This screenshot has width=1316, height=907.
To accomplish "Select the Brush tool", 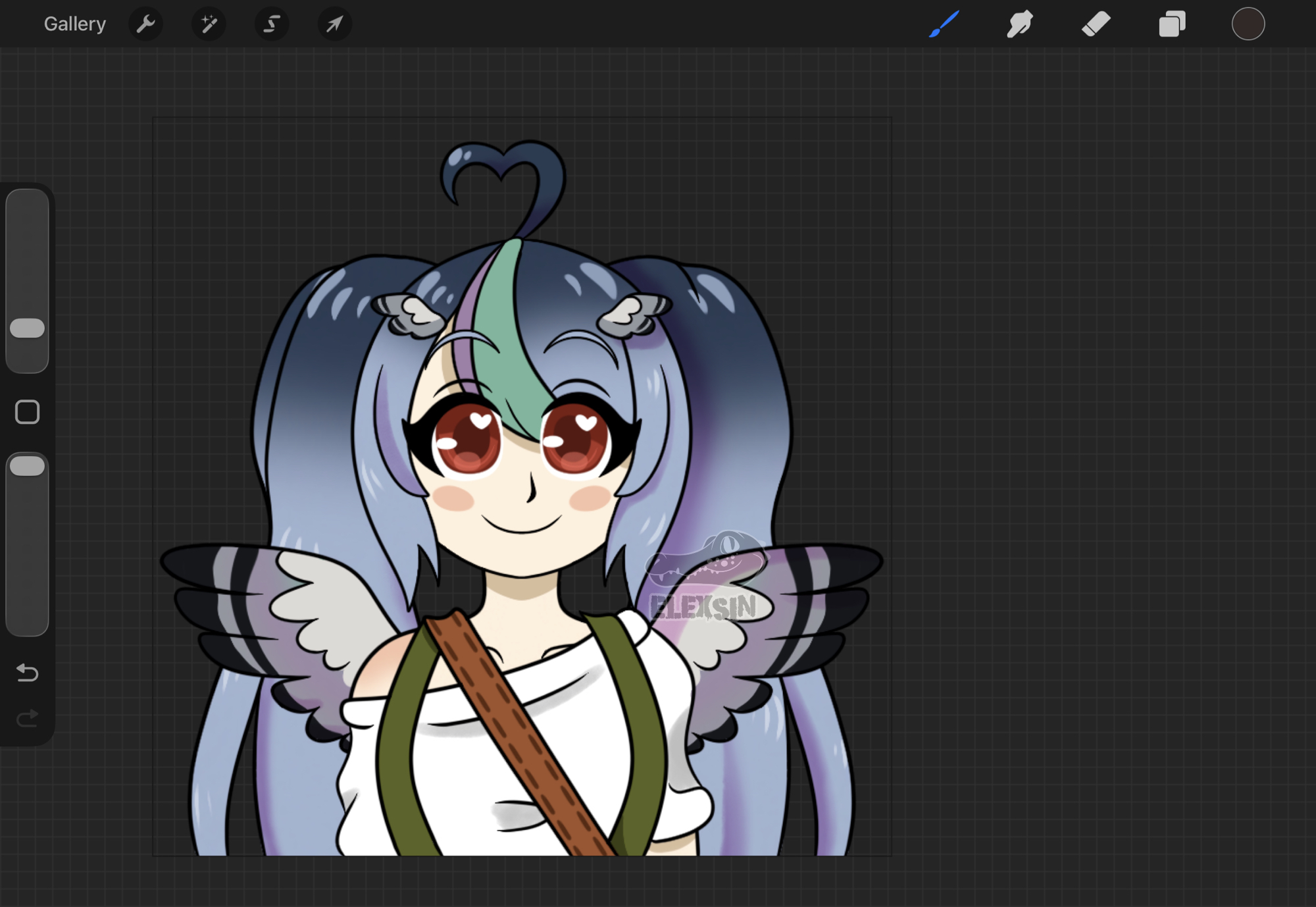I will point(944,24).
